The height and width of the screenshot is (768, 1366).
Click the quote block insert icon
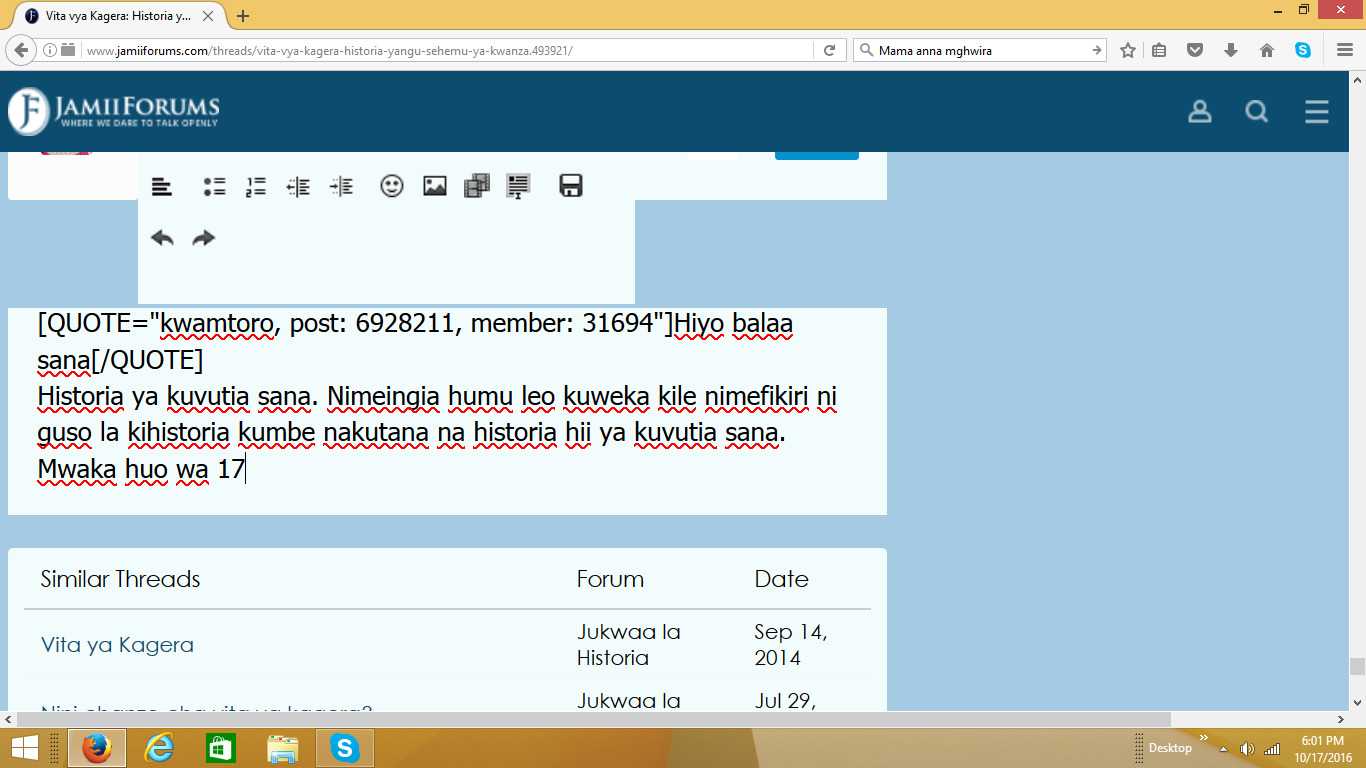pos(518,186)
